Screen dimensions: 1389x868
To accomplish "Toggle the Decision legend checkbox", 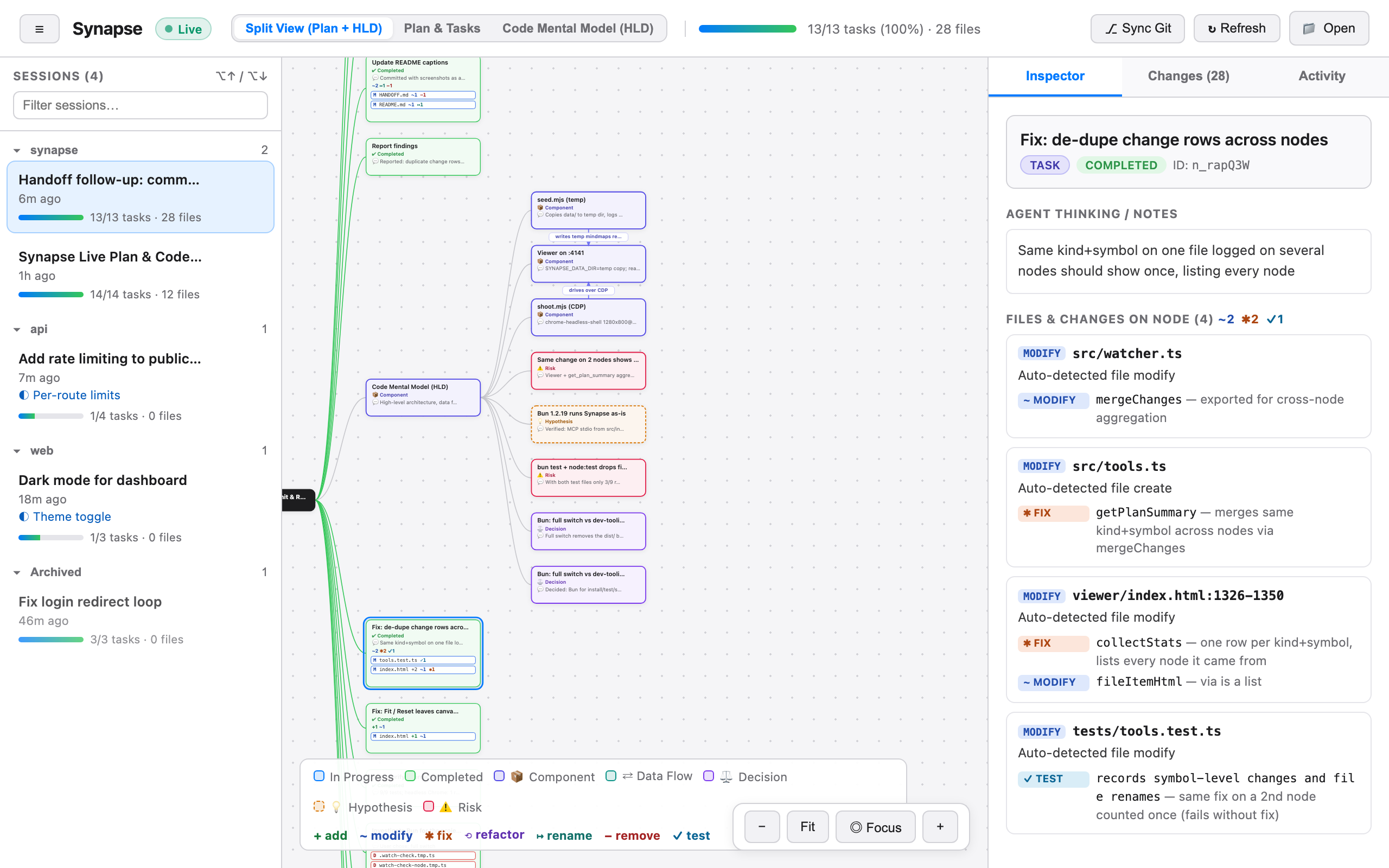I will 709,776.
